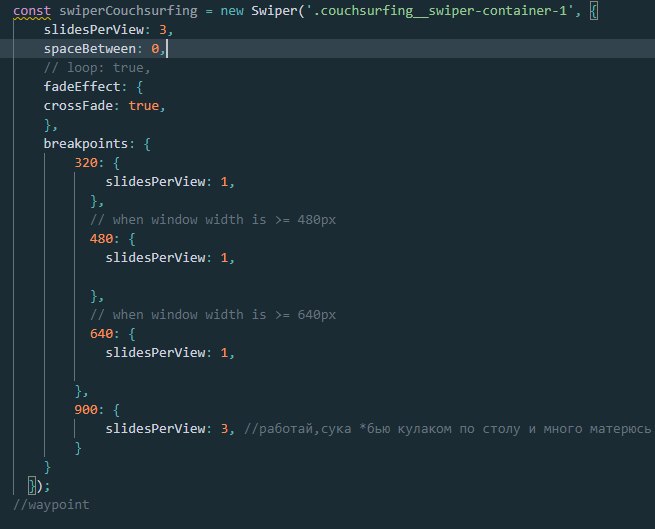Click the closing '});' of the Swiper call
The image size is (655, 529).
click(x=39, y=486)
